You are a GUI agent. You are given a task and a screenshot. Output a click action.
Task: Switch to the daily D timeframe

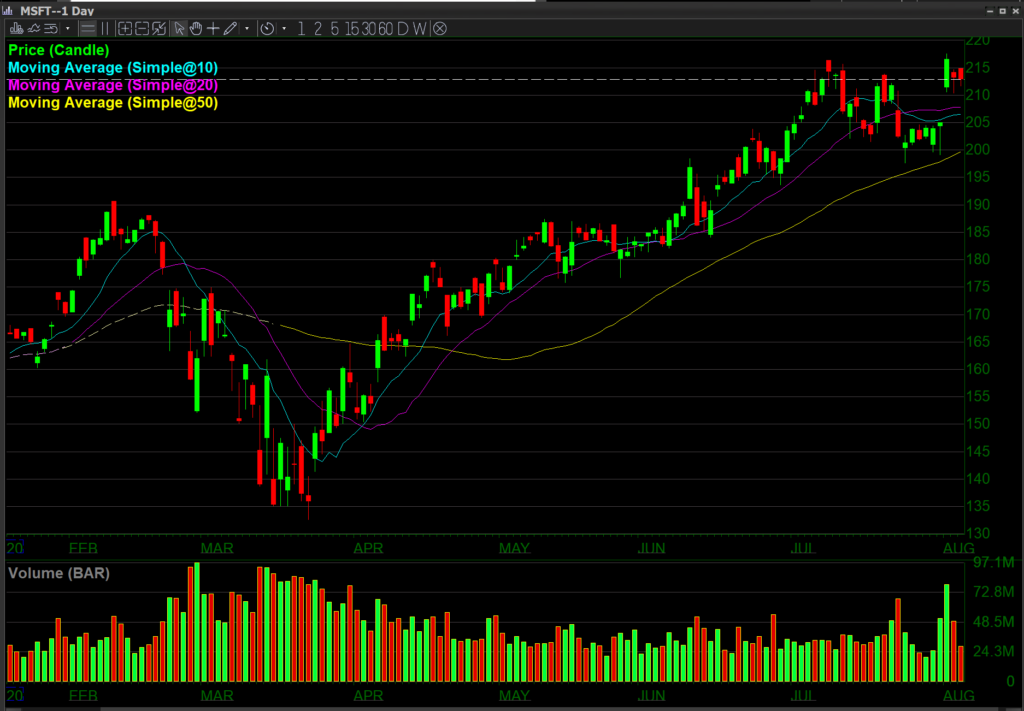pyautogui.click(x=401, y=28)
